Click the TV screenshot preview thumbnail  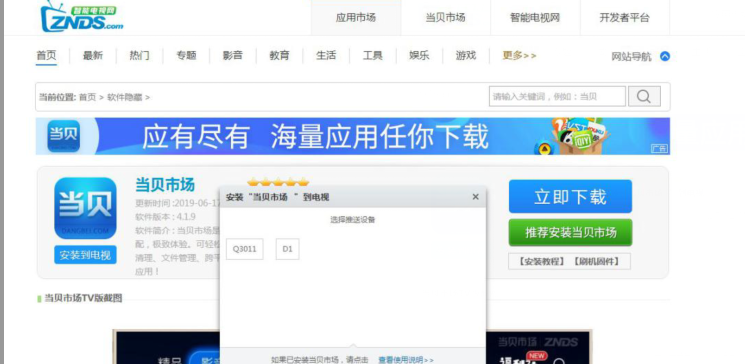(x=353, y=347)
